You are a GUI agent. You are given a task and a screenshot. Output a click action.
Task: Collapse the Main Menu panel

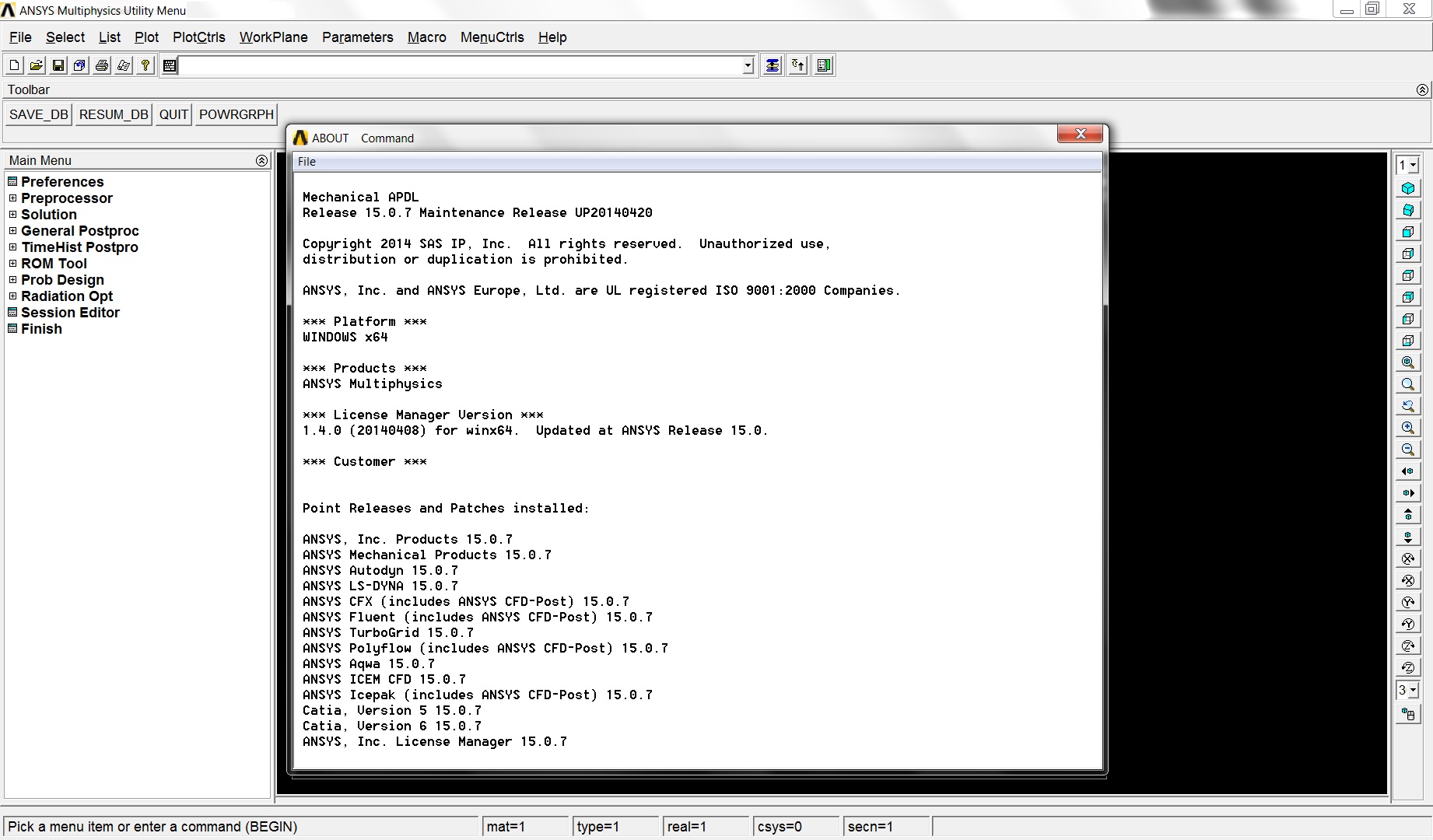click(x=261, y=160)
